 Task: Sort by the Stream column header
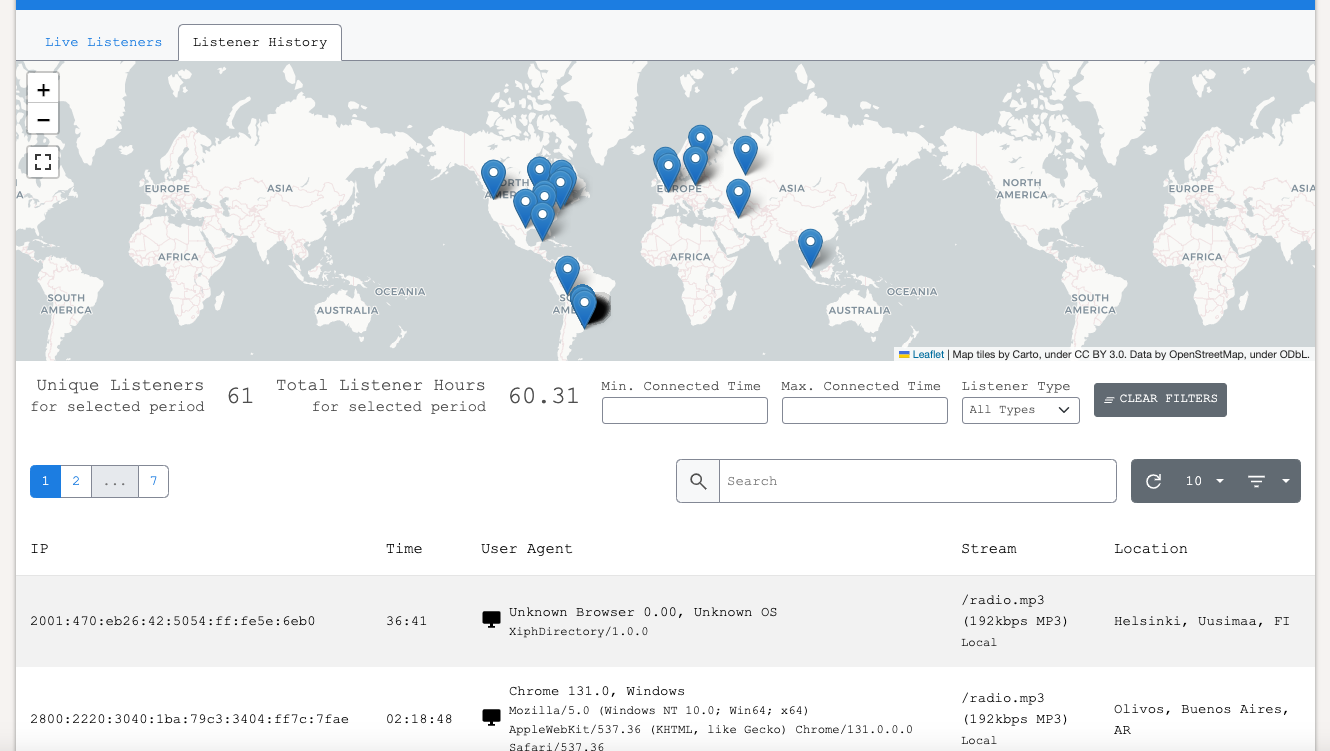(x=989, y=549)
